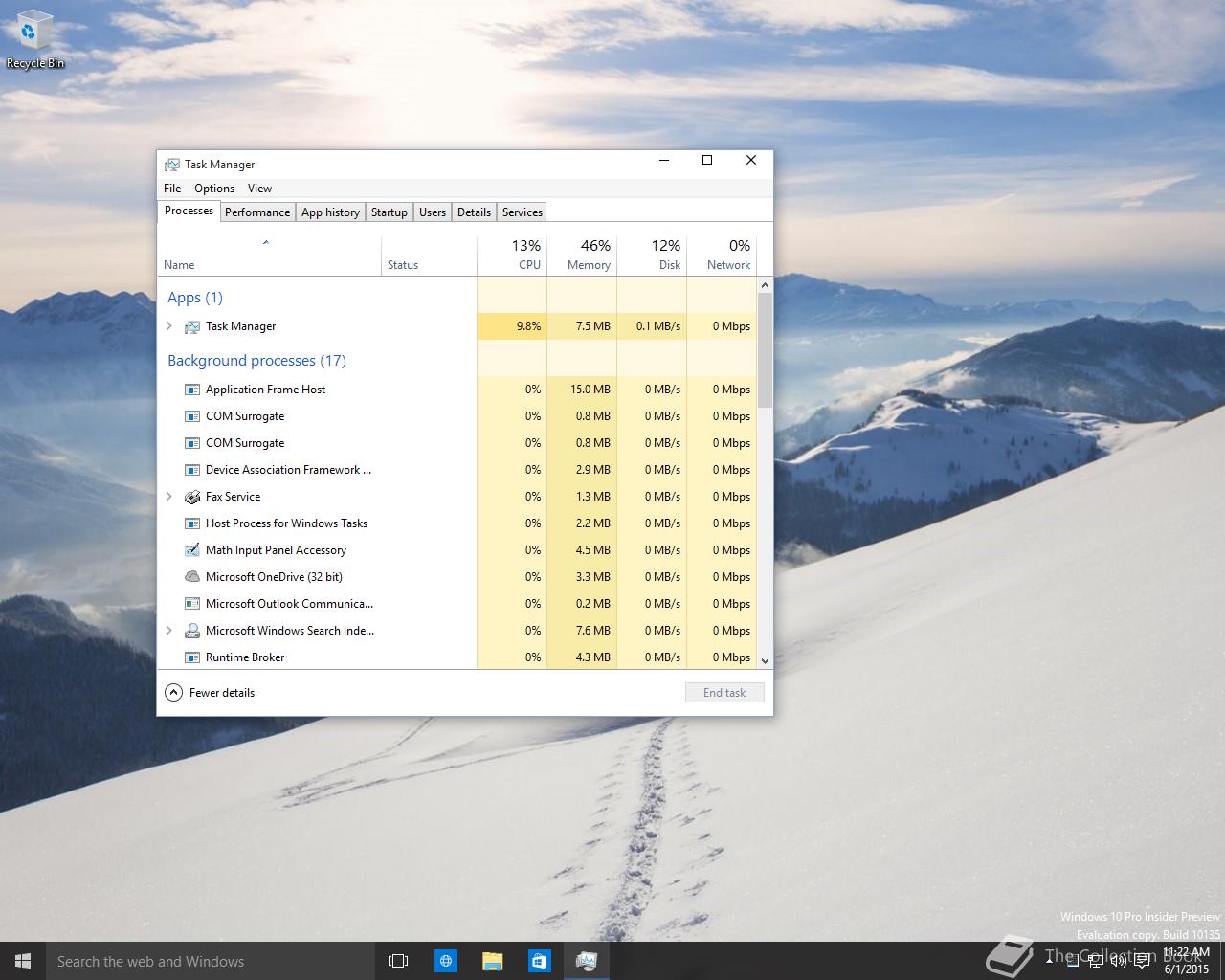Image resolution: width=1225 pixels, height=980 pixels.
Task: Open the Action Center notification icon
Action: tap(1142, 961)
